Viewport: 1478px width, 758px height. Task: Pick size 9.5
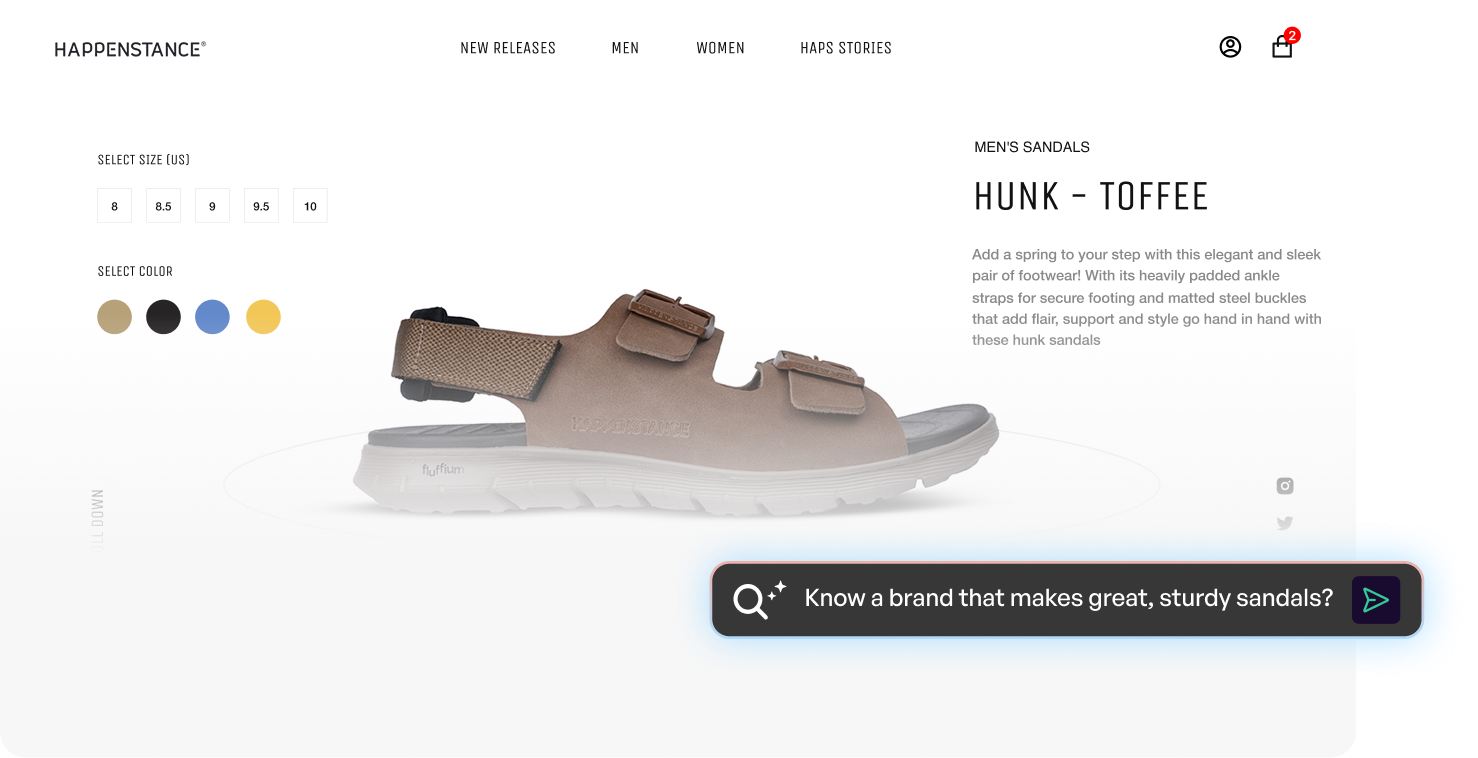261,206
